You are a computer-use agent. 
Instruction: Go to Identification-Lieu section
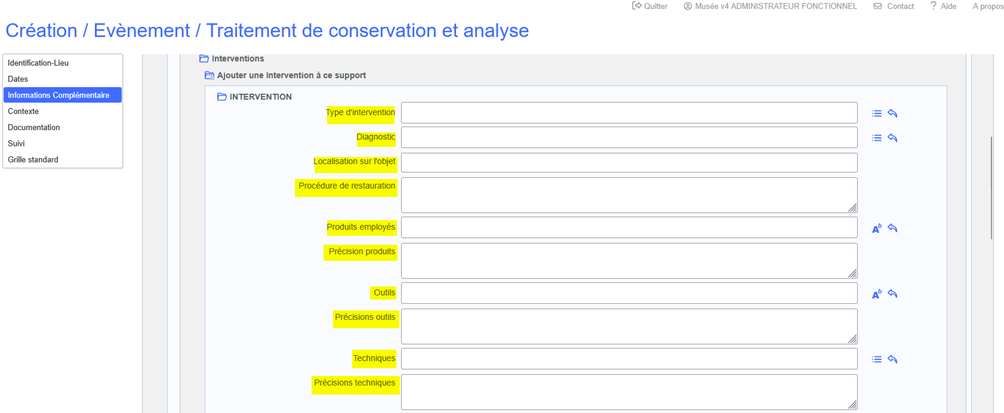click(38, 63)
